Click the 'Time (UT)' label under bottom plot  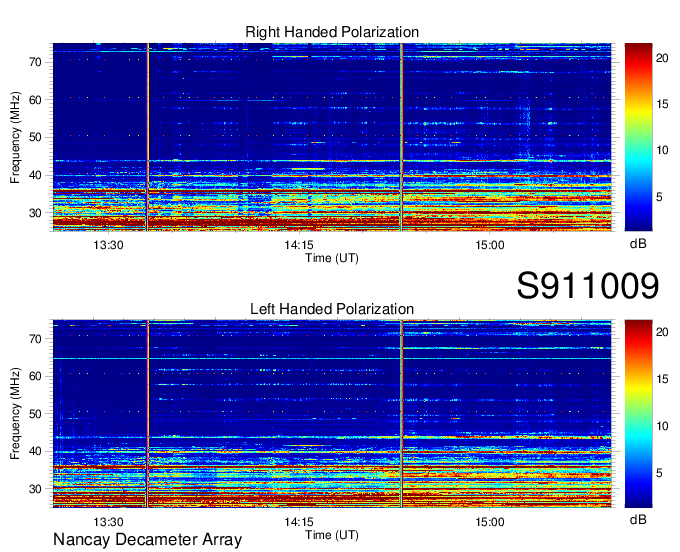point(332,535)
